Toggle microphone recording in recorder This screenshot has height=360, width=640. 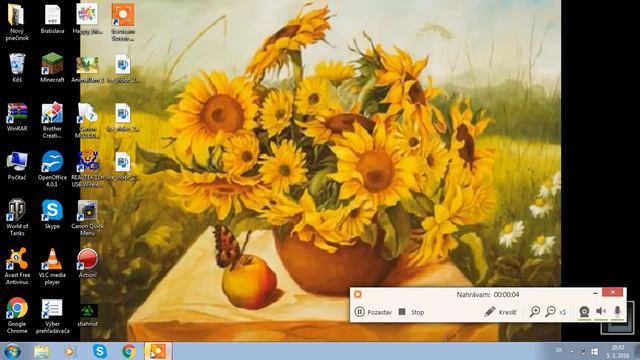(618, 312)
